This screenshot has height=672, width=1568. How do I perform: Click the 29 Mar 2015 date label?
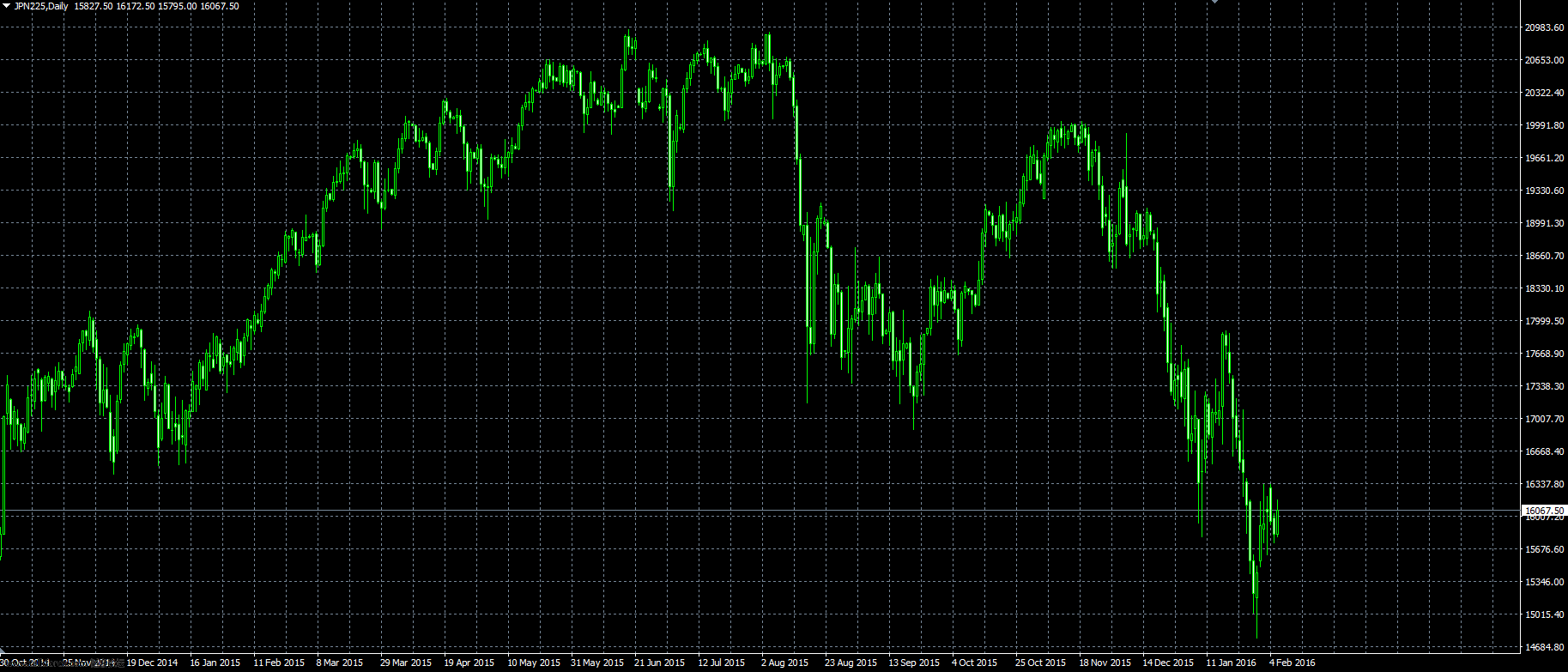click(406, 663)
